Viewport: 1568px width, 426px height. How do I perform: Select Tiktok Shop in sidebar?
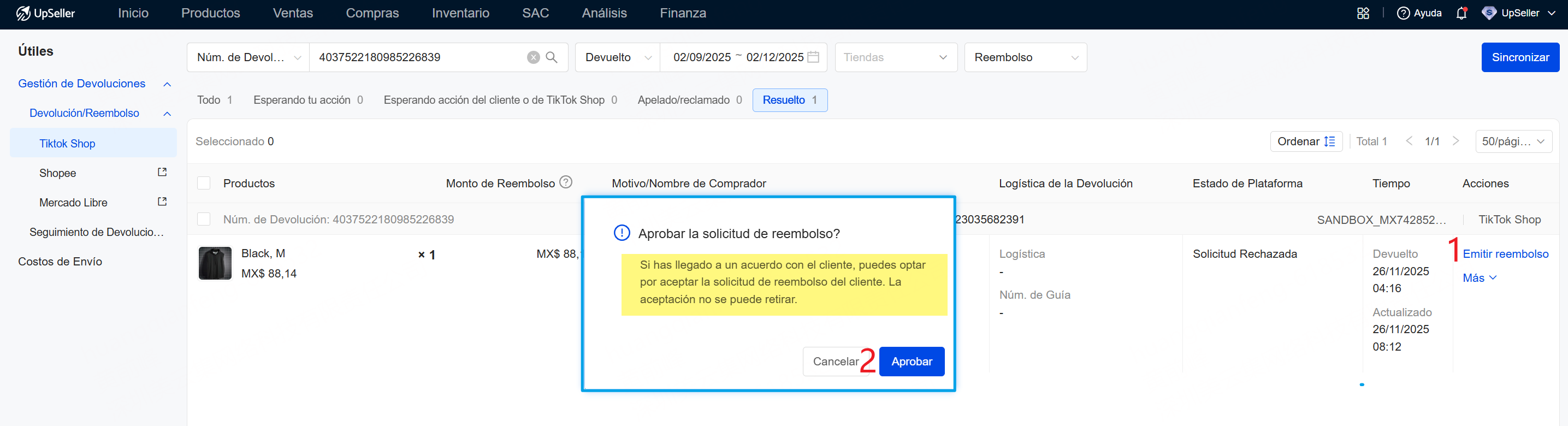(93, 143)
